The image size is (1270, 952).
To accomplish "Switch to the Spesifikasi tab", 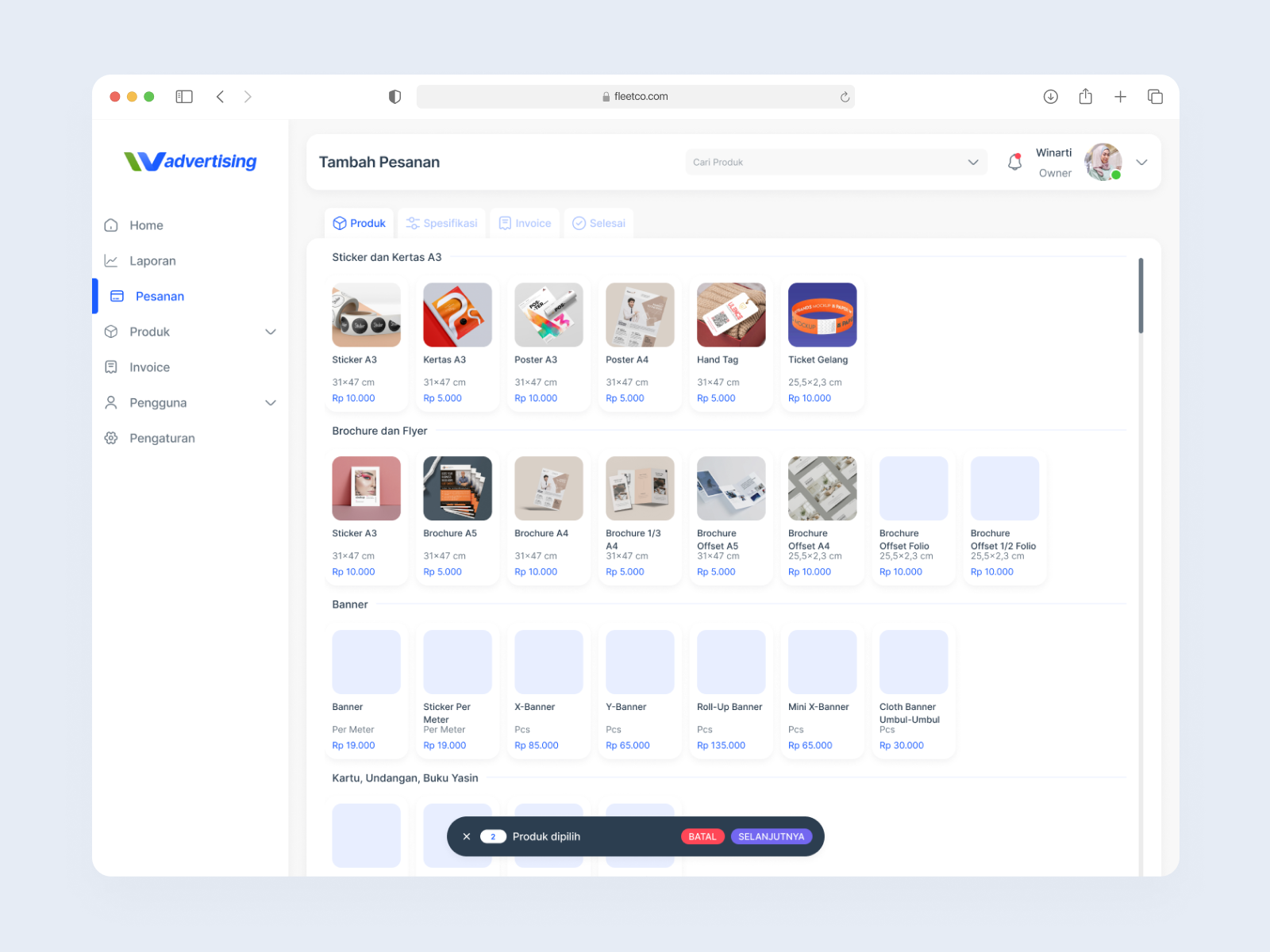I will click(441, 223).
